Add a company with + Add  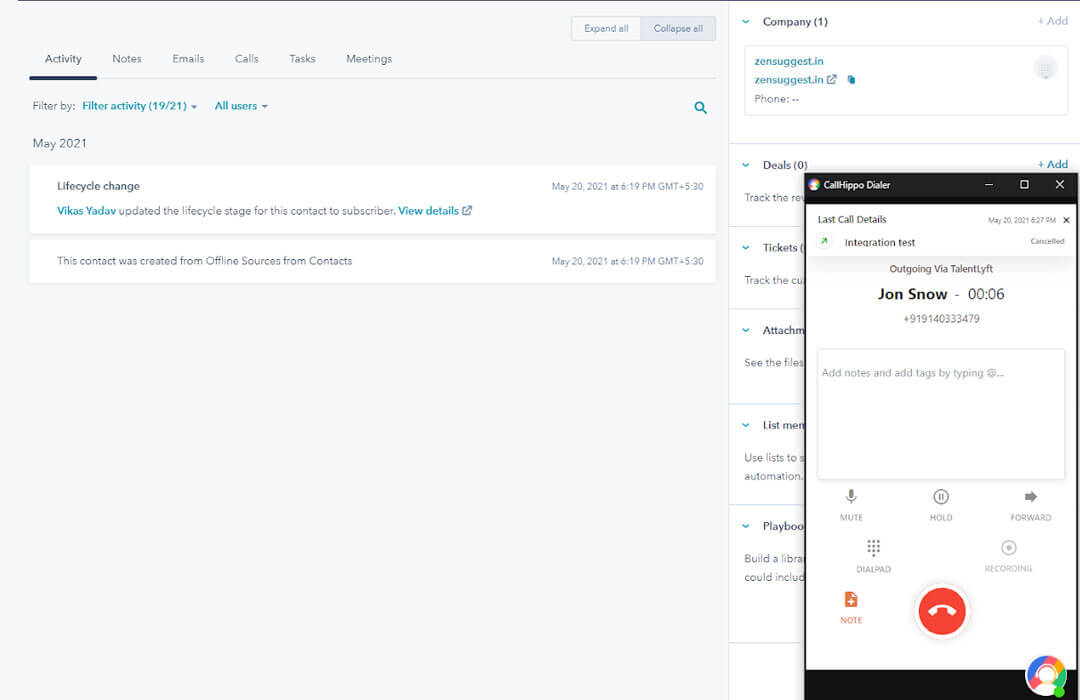click(x=1052, y=21)
